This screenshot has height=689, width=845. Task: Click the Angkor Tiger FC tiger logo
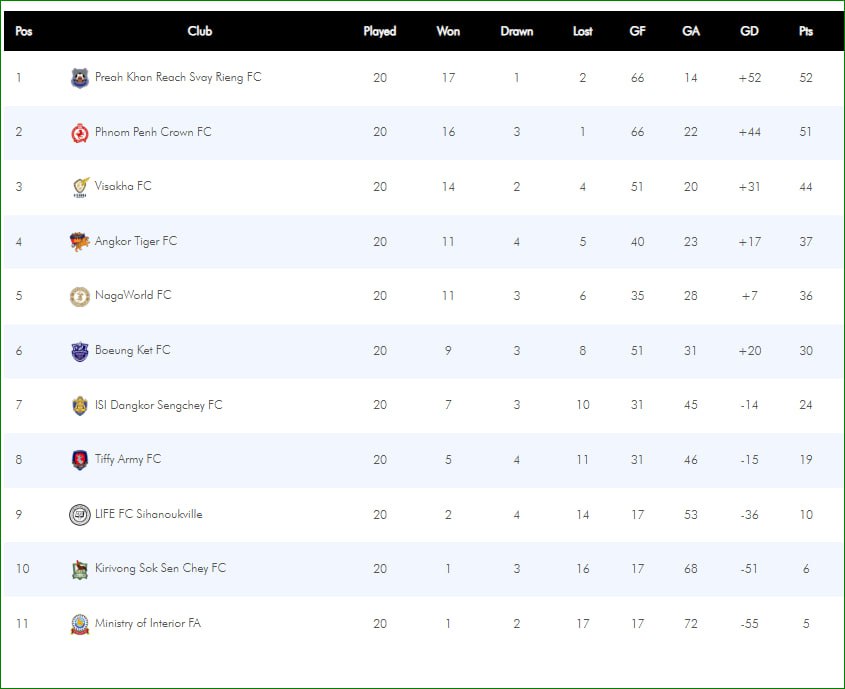(80, 242)
